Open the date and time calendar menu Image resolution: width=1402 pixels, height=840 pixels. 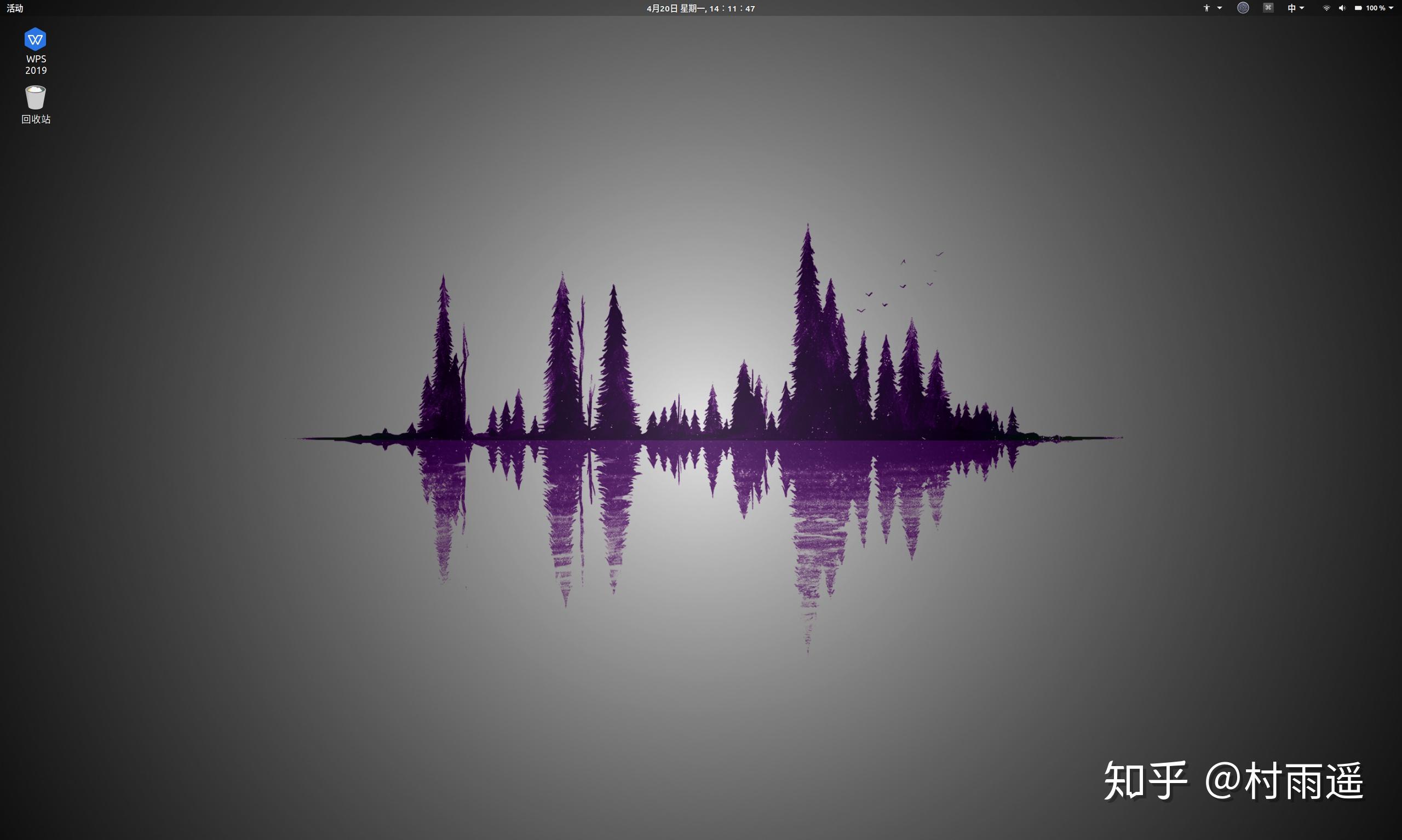point(700,8)
